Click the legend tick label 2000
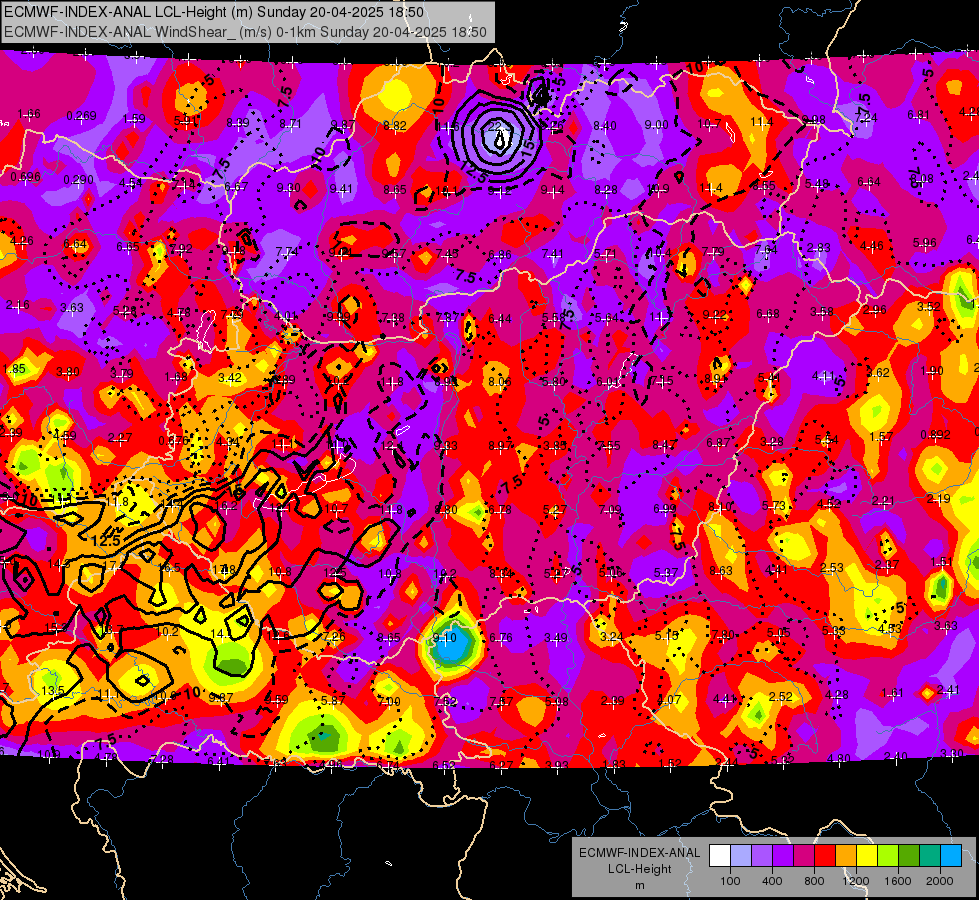The image size is (979, 900). (940, 881)
